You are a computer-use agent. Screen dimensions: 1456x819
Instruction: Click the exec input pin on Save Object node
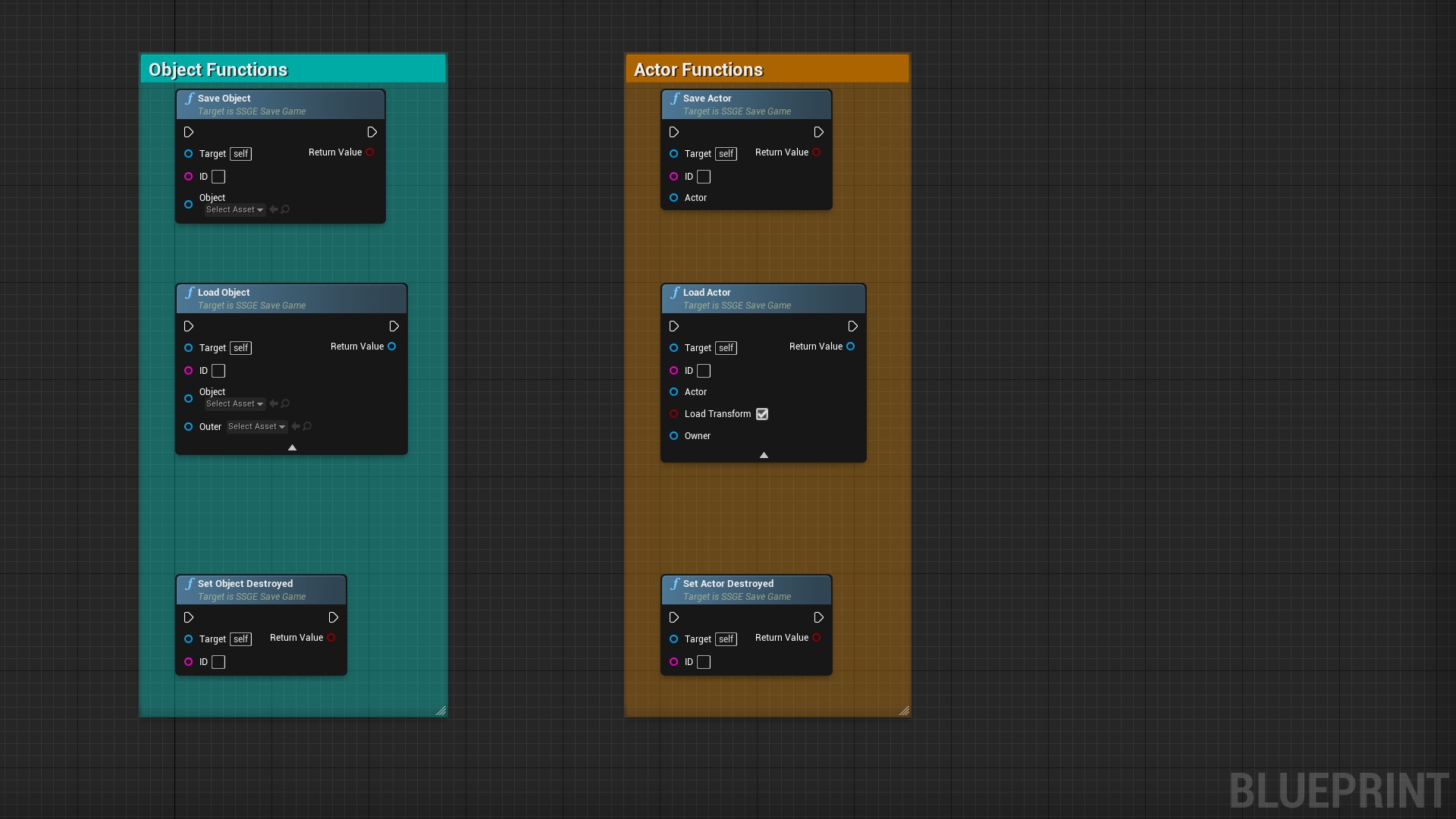click(x=189, y=132)
